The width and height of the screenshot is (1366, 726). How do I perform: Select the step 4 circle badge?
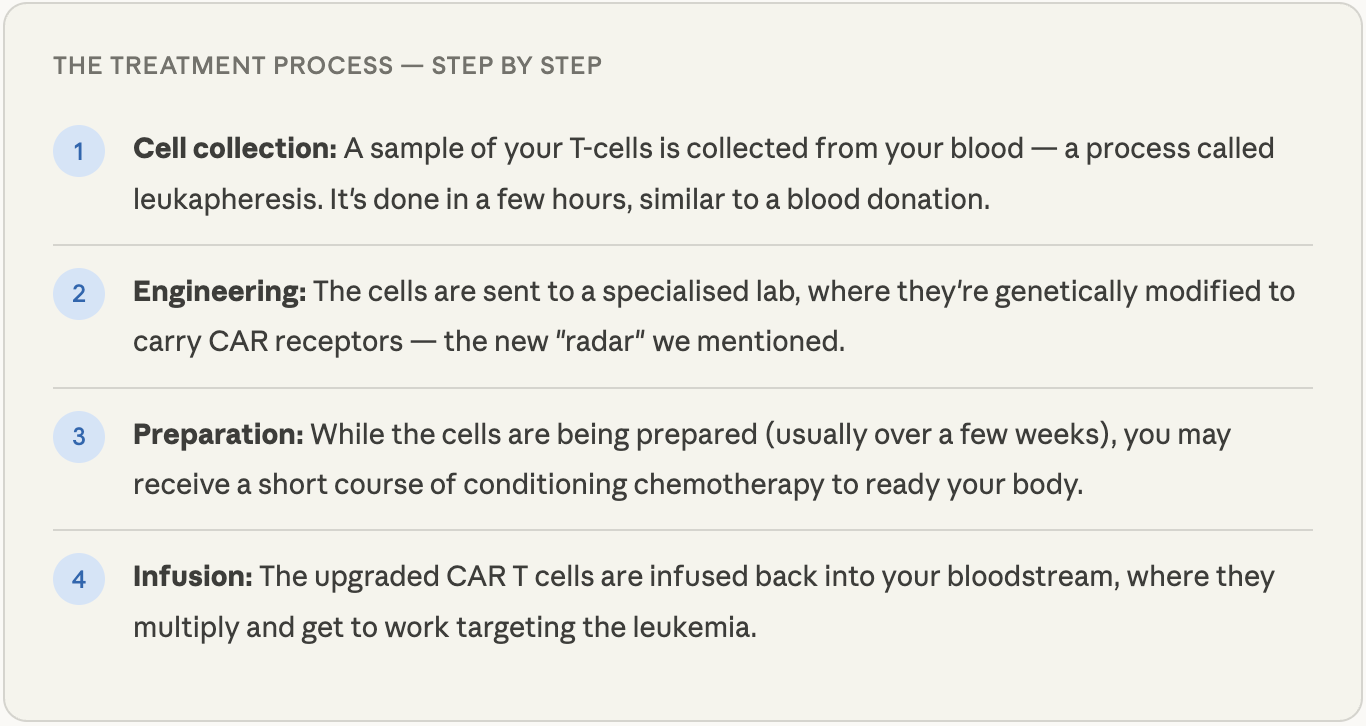tap(79, 580)
